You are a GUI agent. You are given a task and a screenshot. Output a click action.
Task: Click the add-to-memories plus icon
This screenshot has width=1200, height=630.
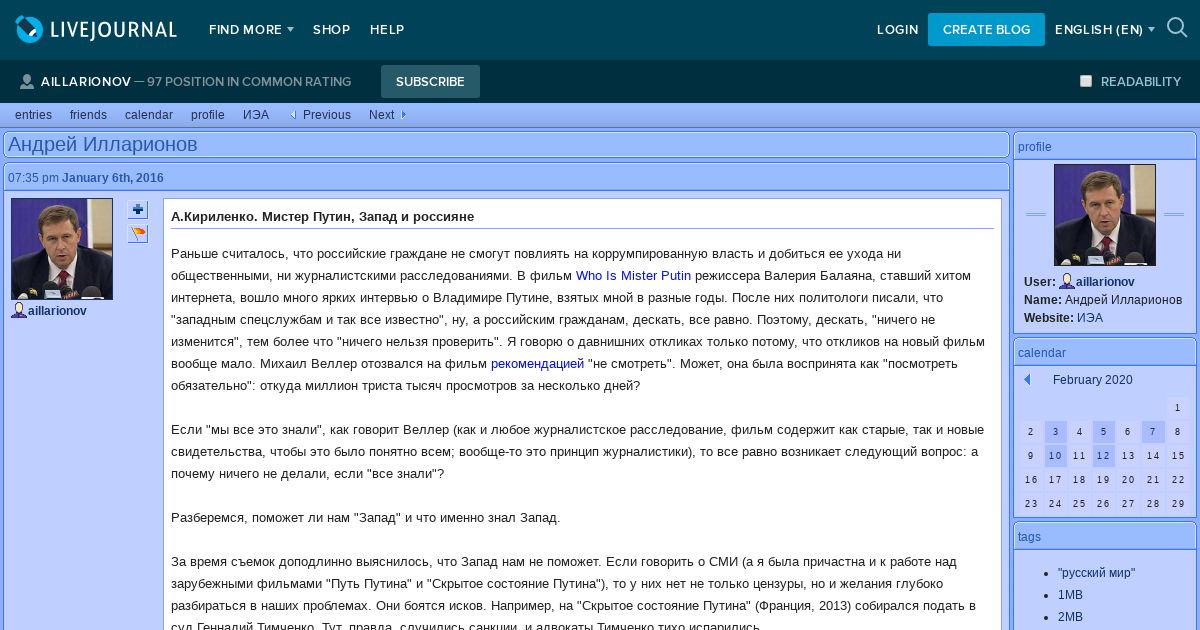[x=138, y=210]
